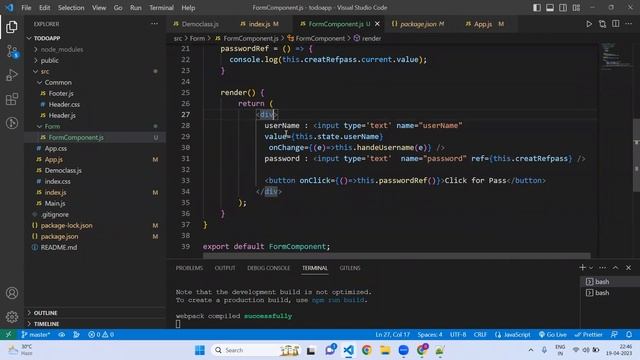Toggle Secondary Side Bar layout icon
This screenshot has height=360, width=640.
(563, 8)
